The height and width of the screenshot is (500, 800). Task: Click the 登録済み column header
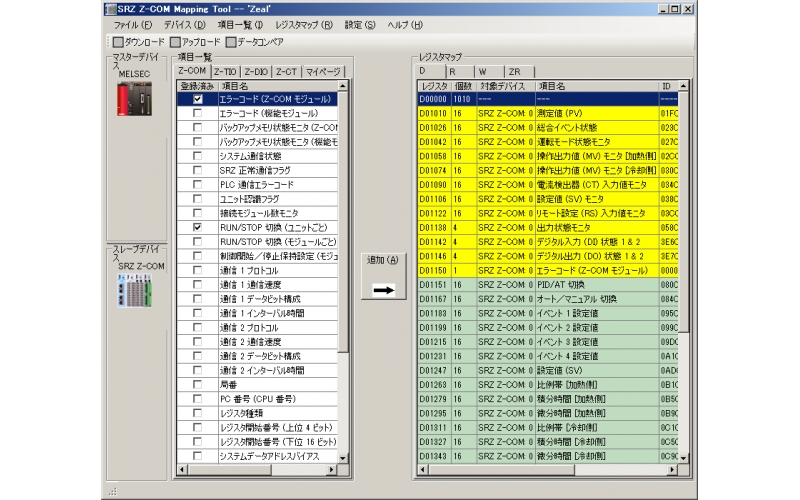197,86
